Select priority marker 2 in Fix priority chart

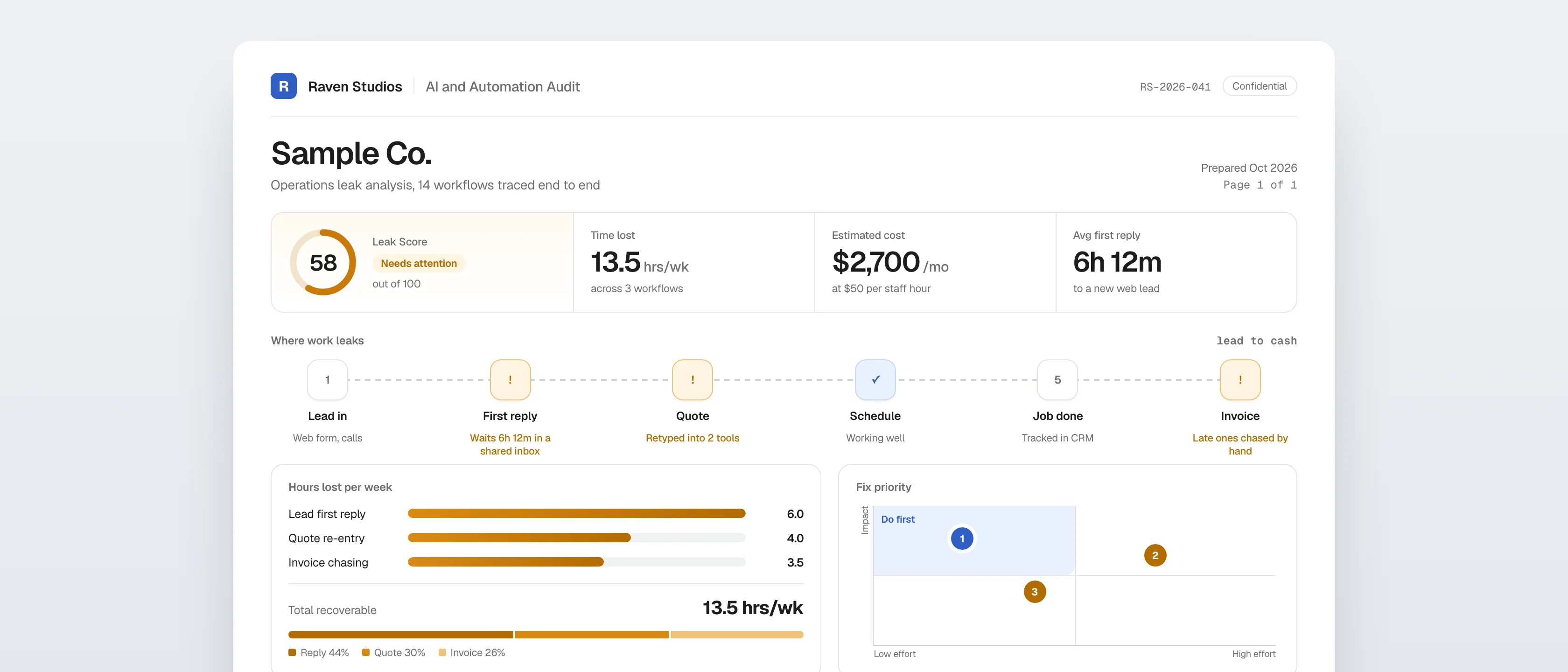(x=1155, y=555)
